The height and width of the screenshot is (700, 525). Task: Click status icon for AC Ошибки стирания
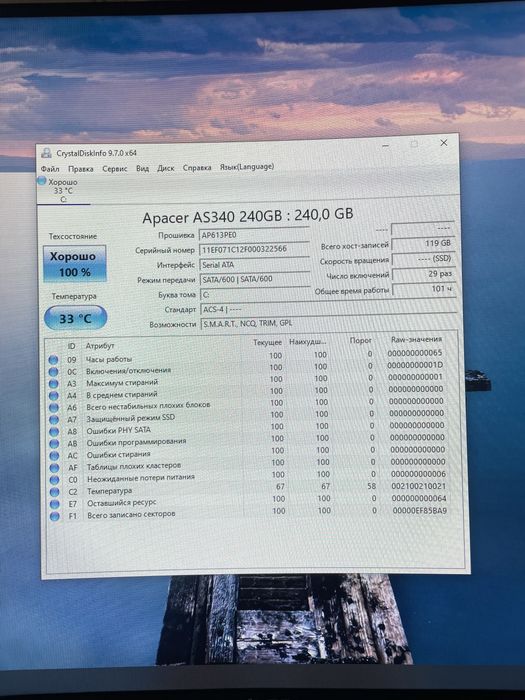[54, 456]
